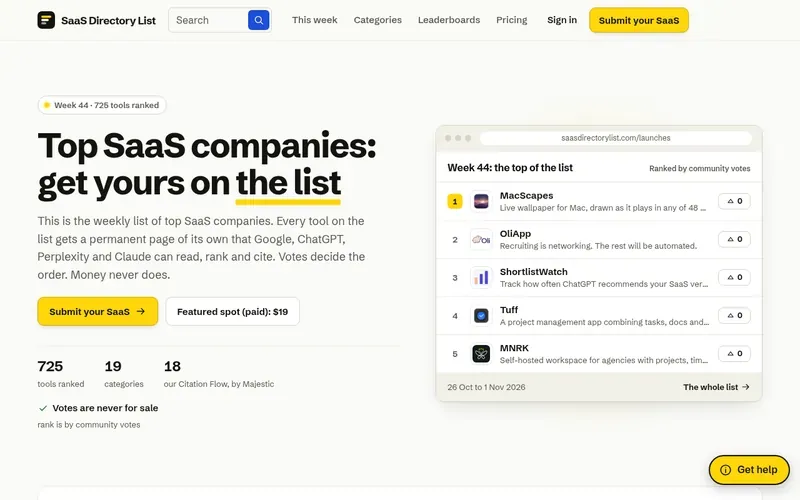Open the Categories menu item
This screenshot has width=800, height=500.
point(378,20)
